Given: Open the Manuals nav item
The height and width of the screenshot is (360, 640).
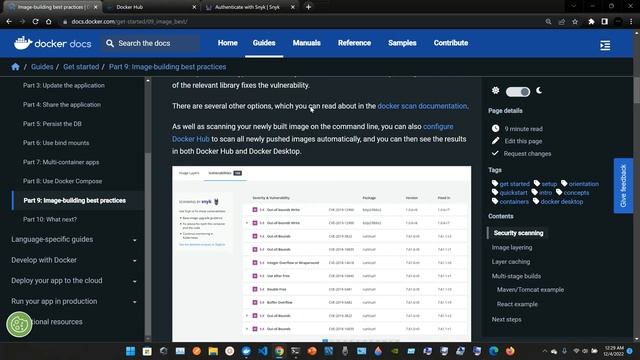Looking at the screenshot, I should coord(307,43).
